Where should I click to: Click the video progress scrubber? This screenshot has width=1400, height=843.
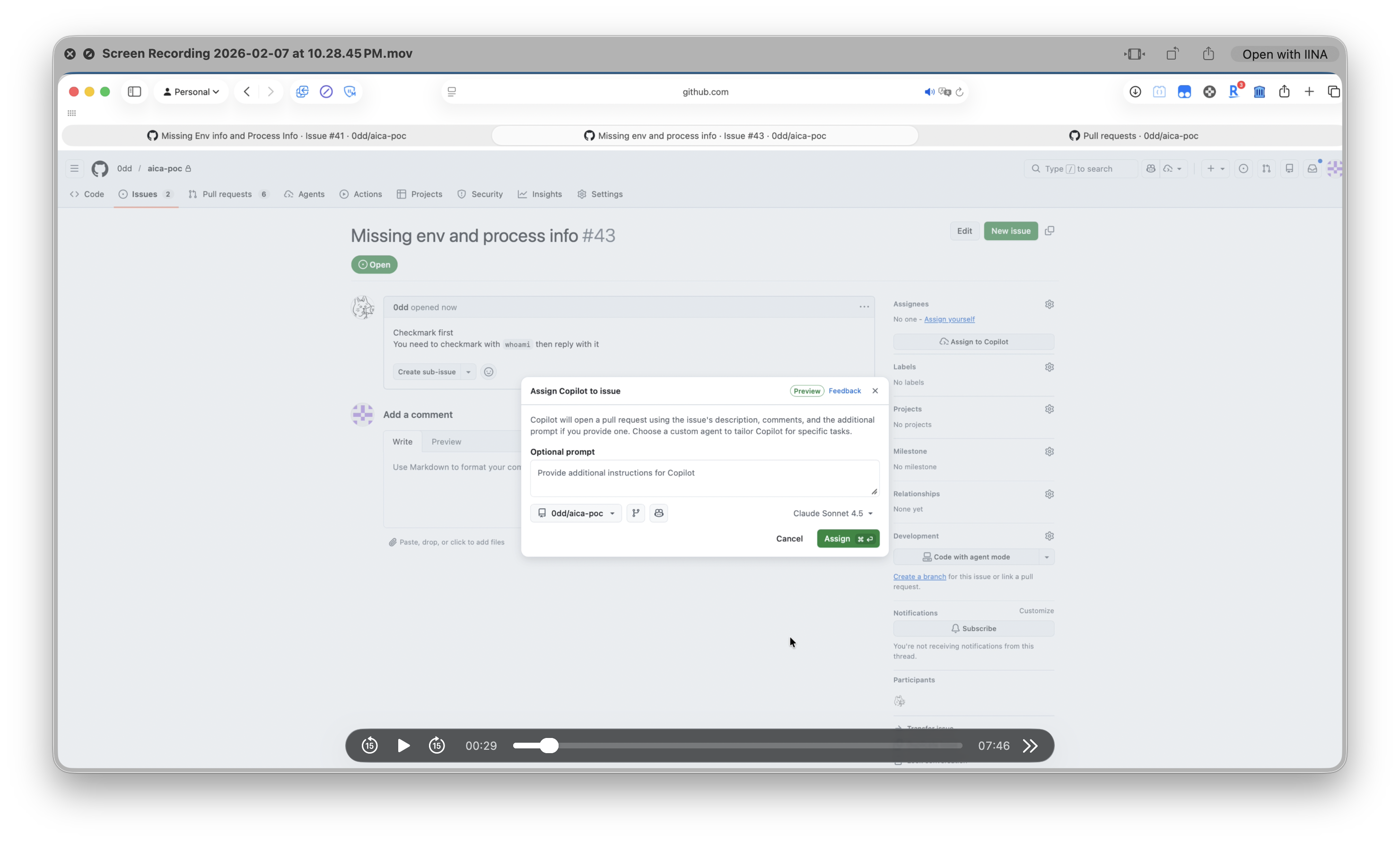coord(549,745)
